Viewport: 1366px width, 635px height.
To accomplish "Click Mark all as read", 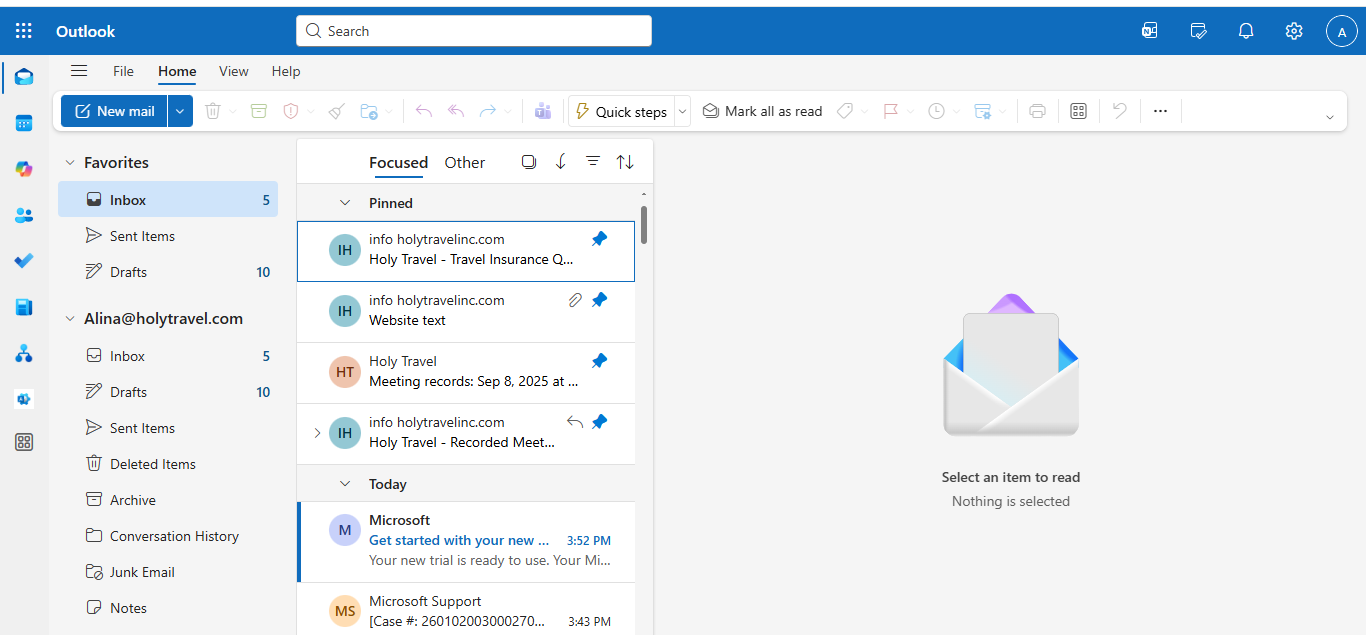I will 762,111.
